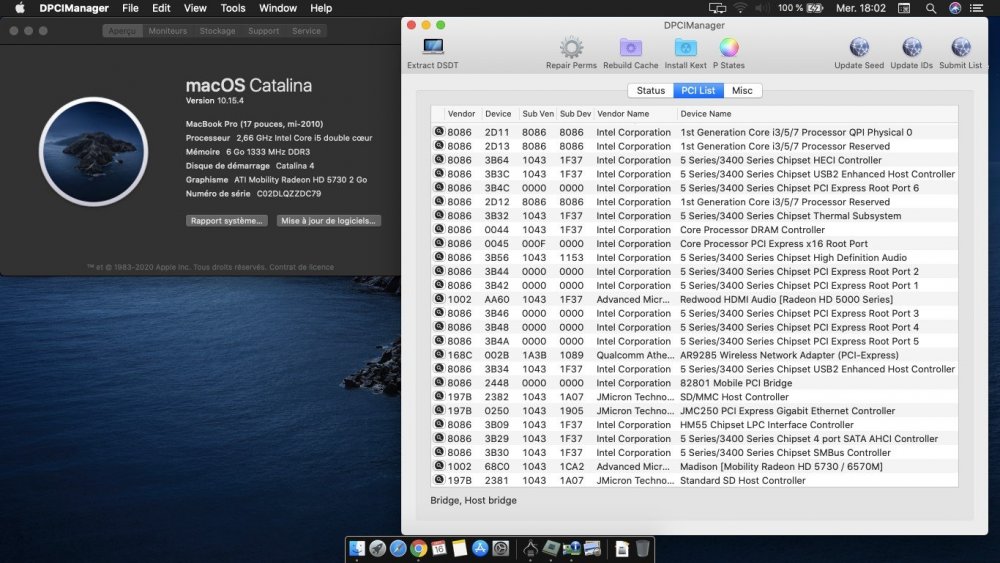
Task: Open Calendar in the dock
Action: pos(439,548)
